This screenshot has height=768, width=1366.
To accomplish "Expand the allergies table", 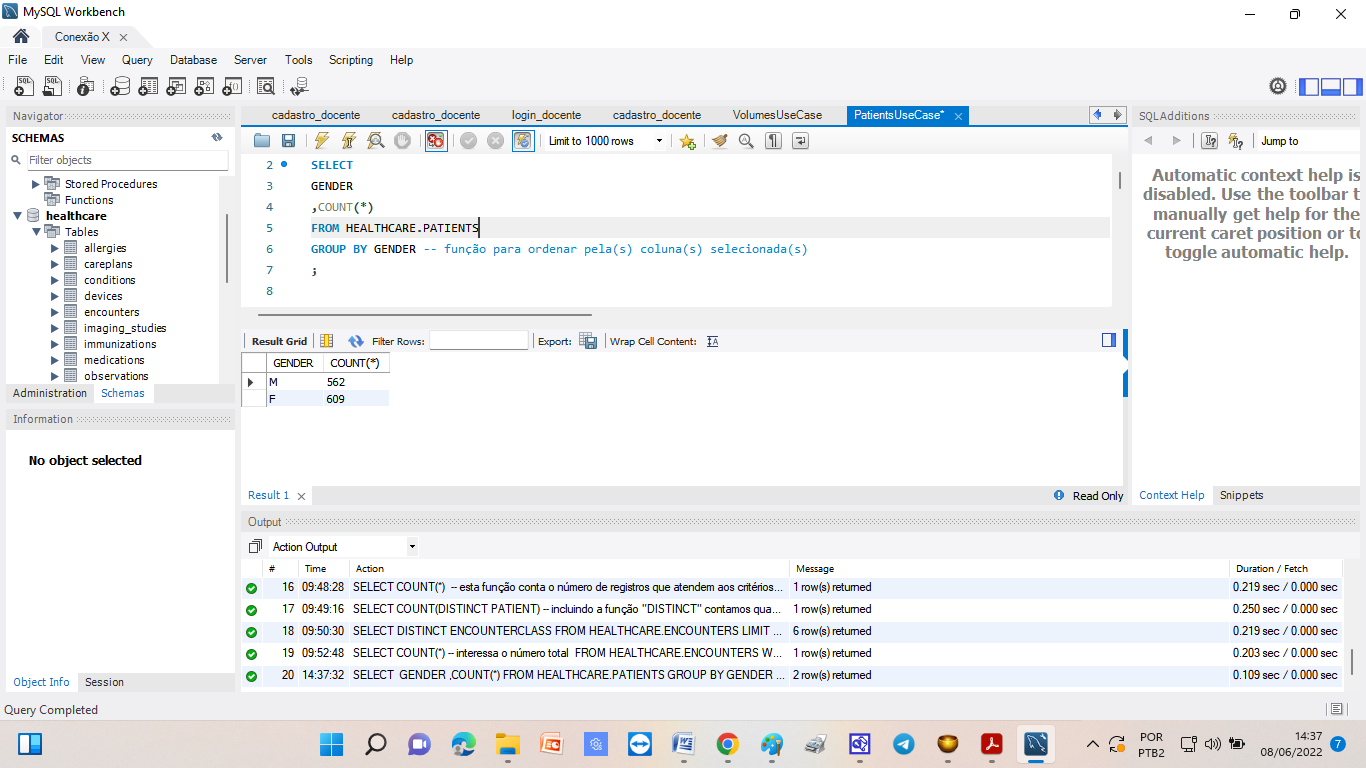I will 55,248.
